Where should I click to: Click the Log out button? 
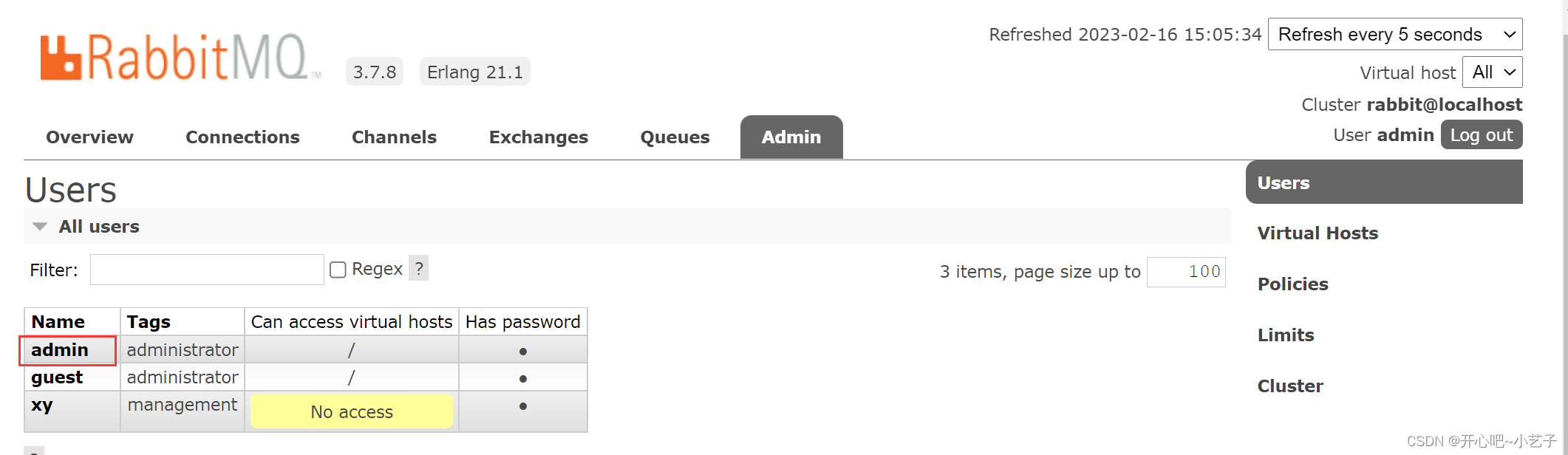click(1481, 134)
